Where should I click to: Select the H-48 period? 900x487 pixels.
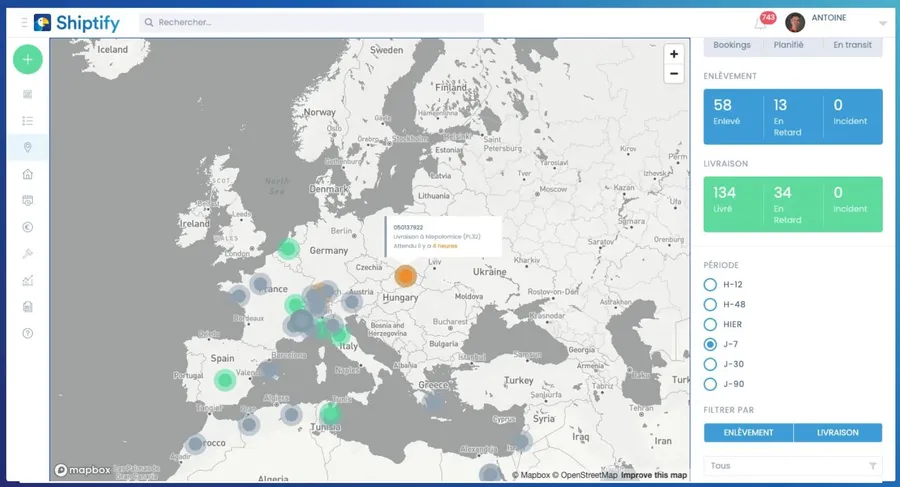[710, 304]
